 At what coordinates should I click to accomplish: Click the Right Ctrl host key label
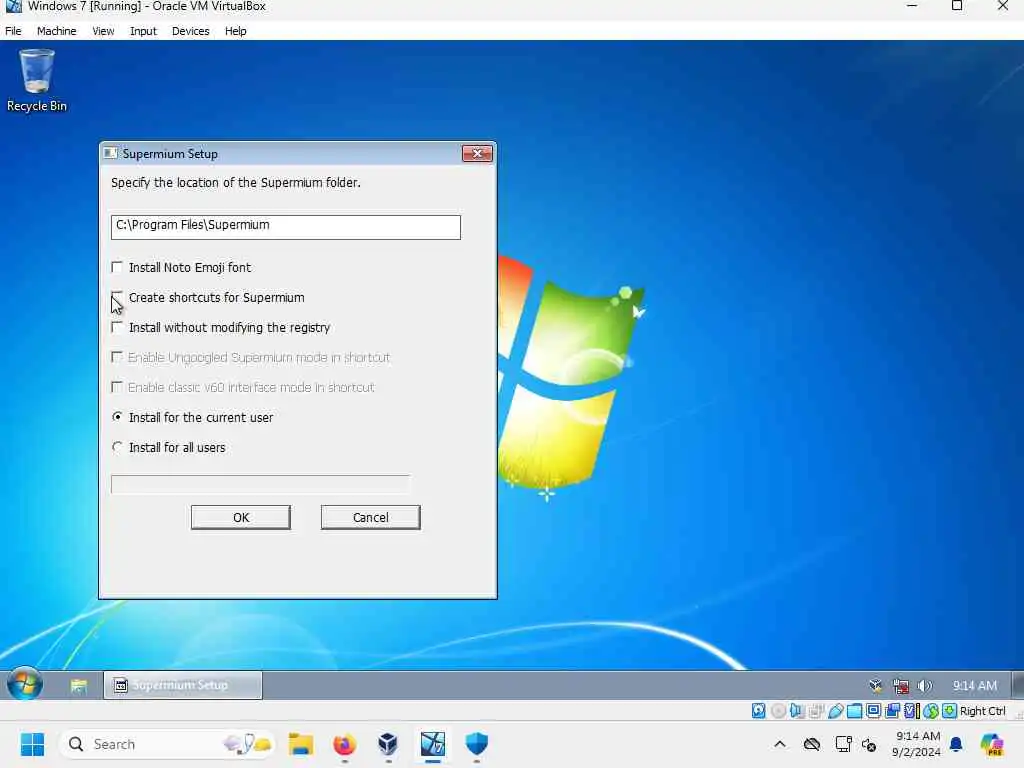click(x=982, y=711)
